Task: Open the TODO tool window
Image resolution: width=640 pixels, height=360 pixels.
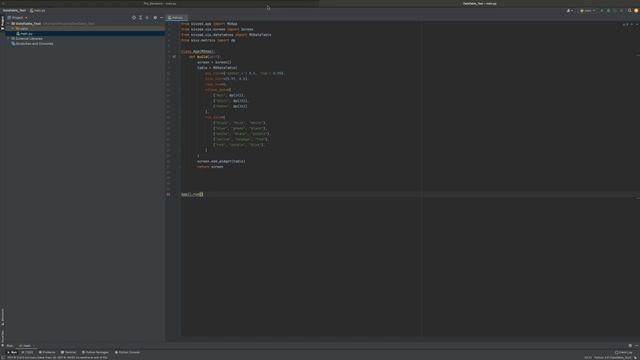Action: pos(28,352)
